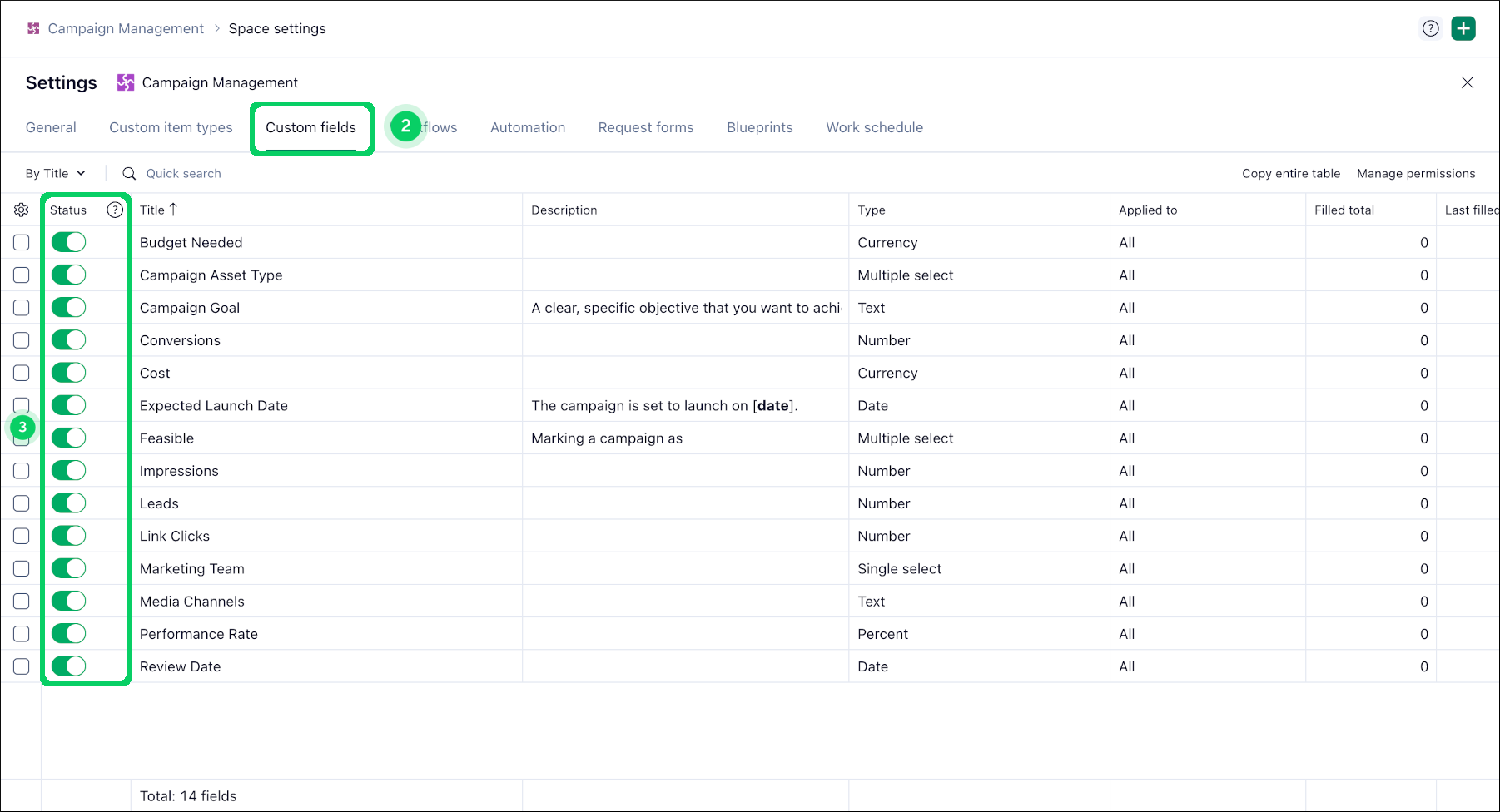This screenshot has height=812, width=1500.
Task: Turn off the Leads field toggle
Action: pos(68,503)
